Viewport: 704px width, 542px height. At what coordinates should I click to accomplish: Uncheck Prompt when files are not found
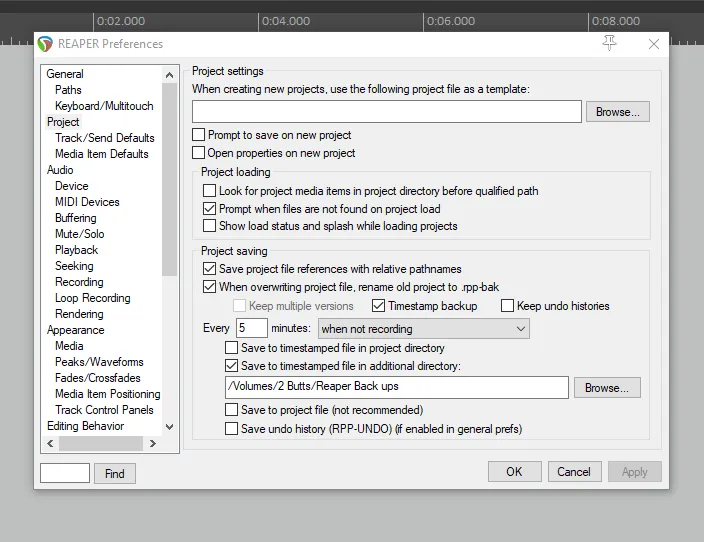[x=209, y=208]
